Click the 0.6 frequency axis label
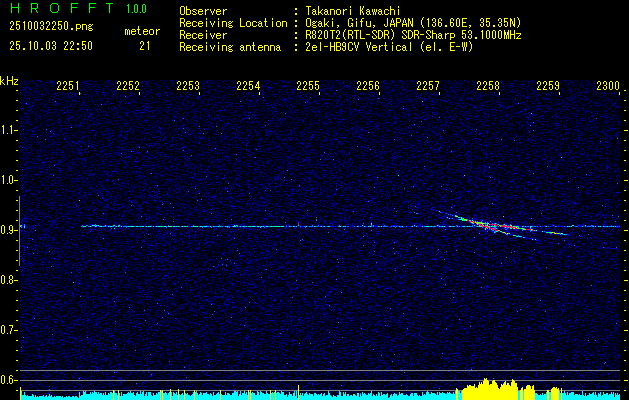Viewport: 629px width, 400px height. (9, 379)
